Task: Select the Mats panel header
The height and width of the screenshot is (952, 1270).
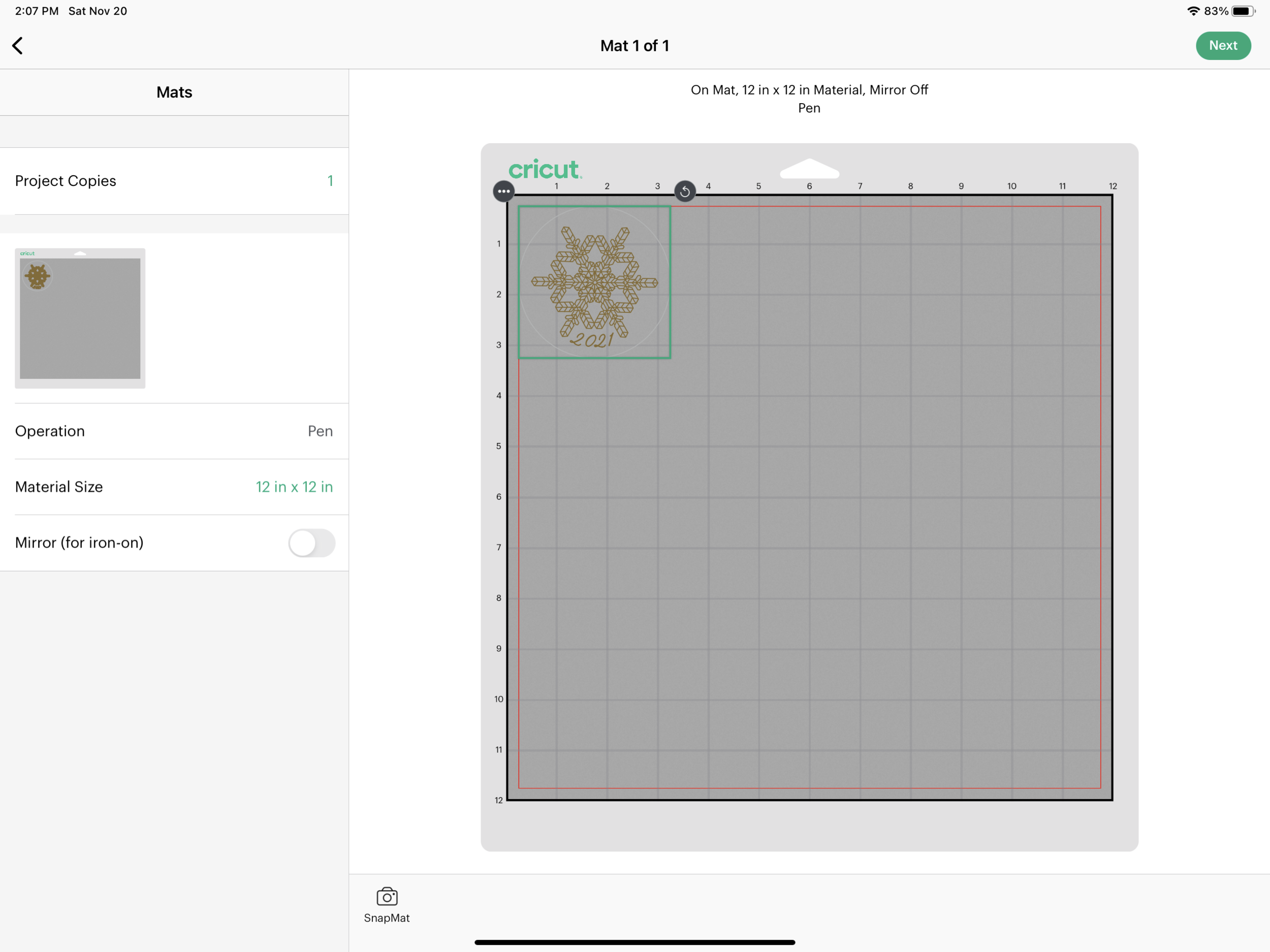Action: [x=174, y=92]
